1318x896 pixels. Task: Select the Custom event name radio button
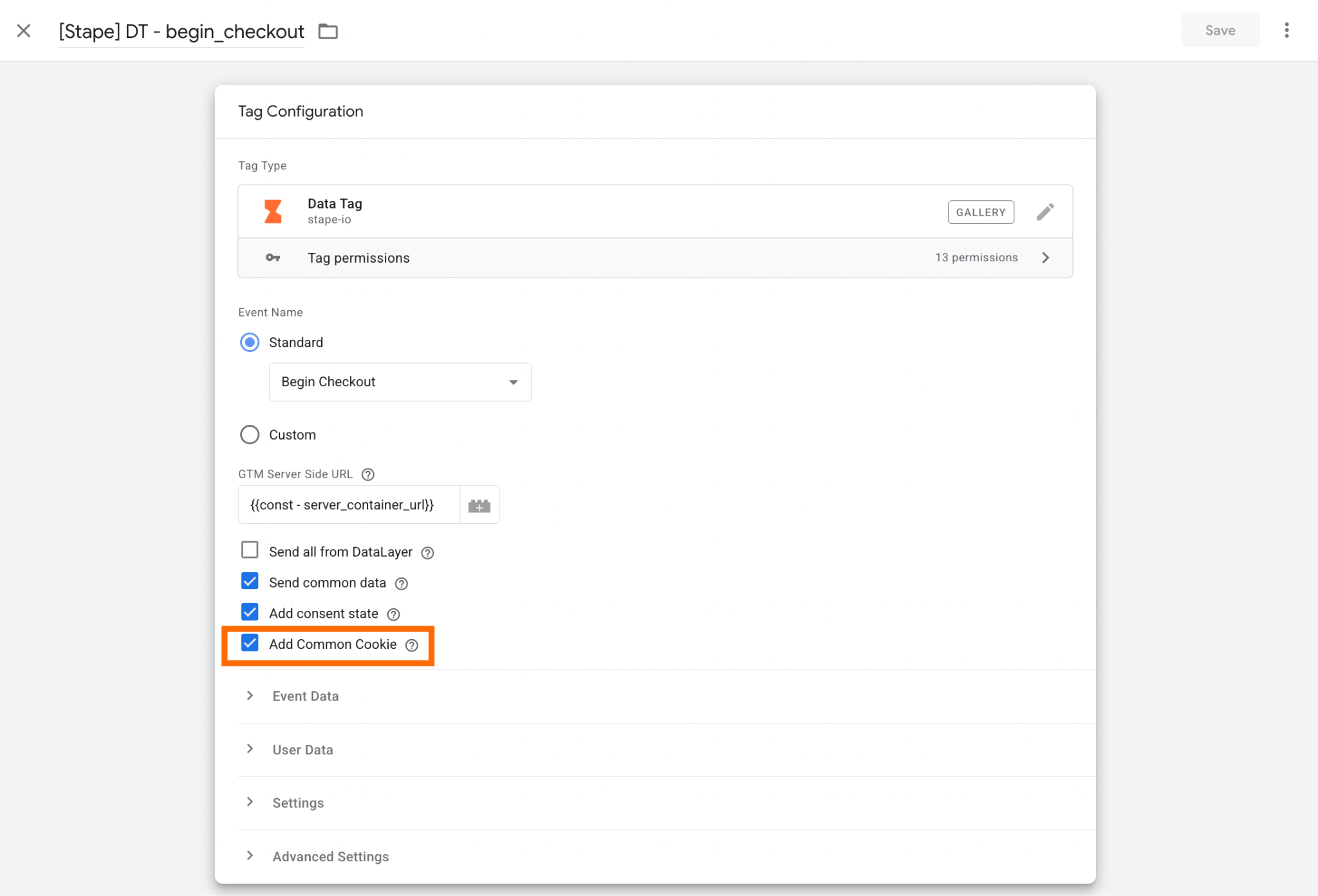click(250, 434)
